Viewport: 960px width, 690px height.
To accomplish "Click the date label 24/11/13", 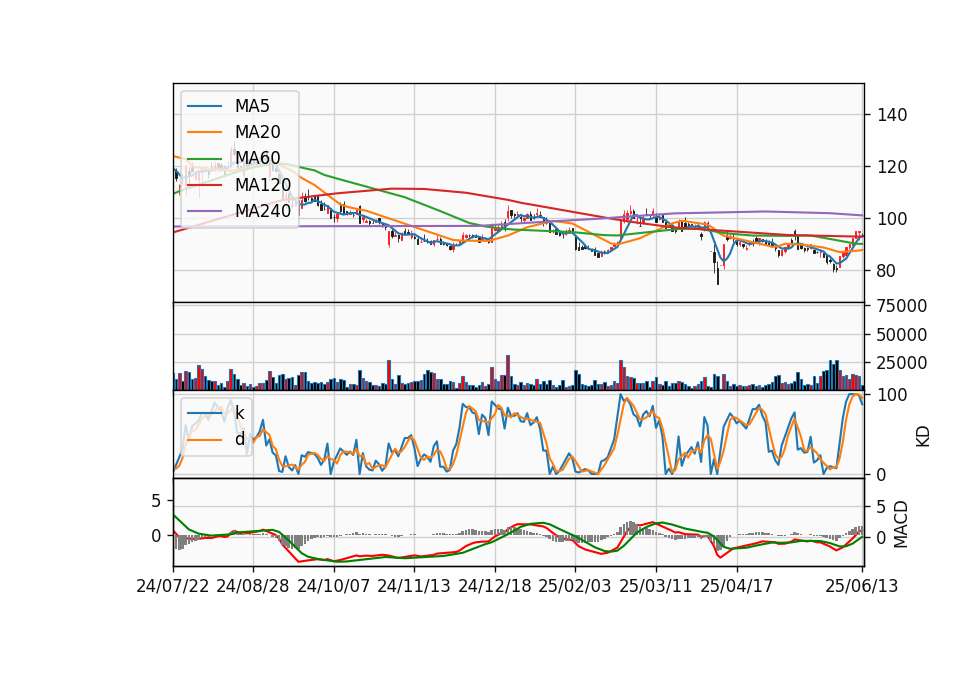I will point(414,586).
